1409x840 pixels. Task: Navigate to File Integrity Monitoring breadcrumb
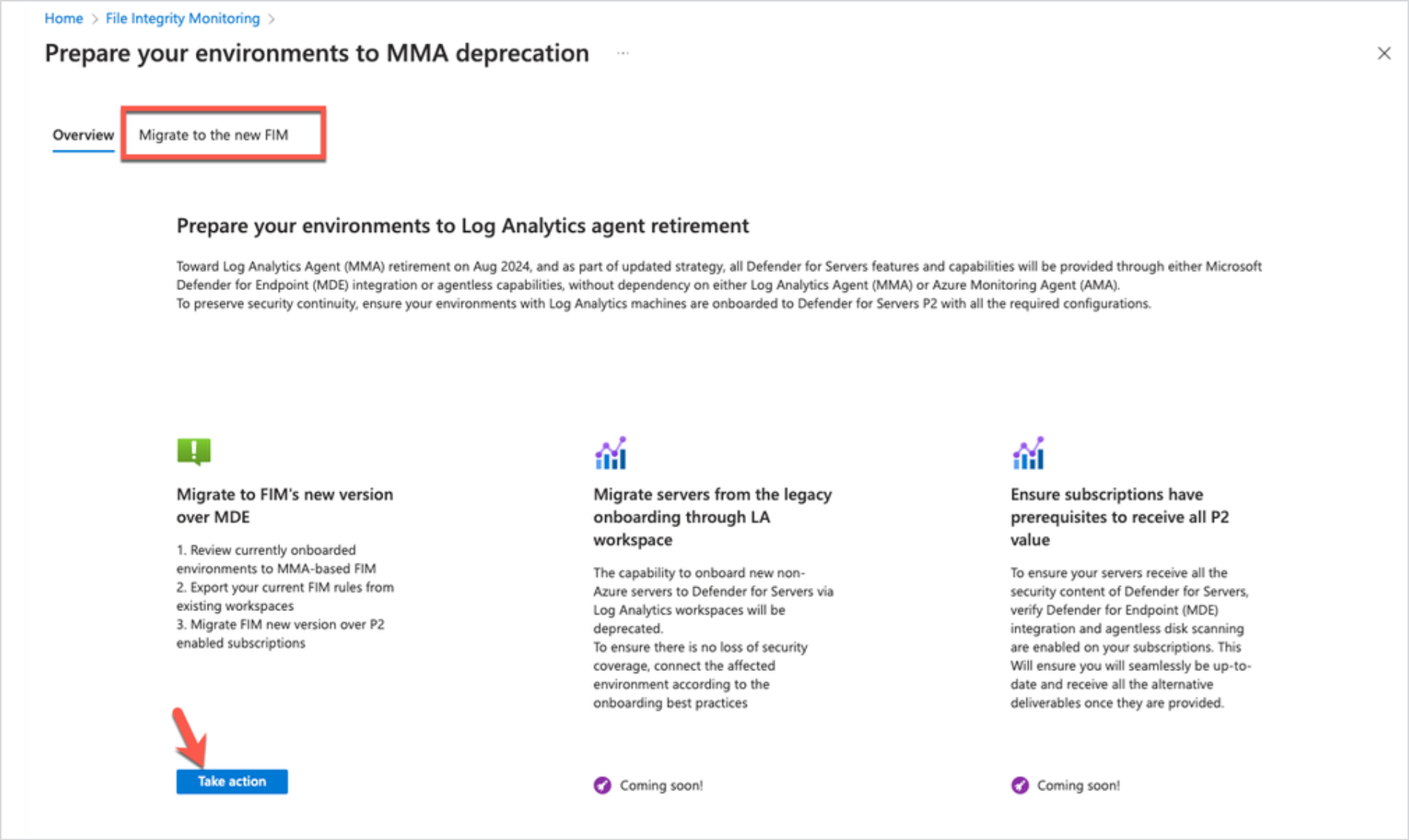[182, 19]
